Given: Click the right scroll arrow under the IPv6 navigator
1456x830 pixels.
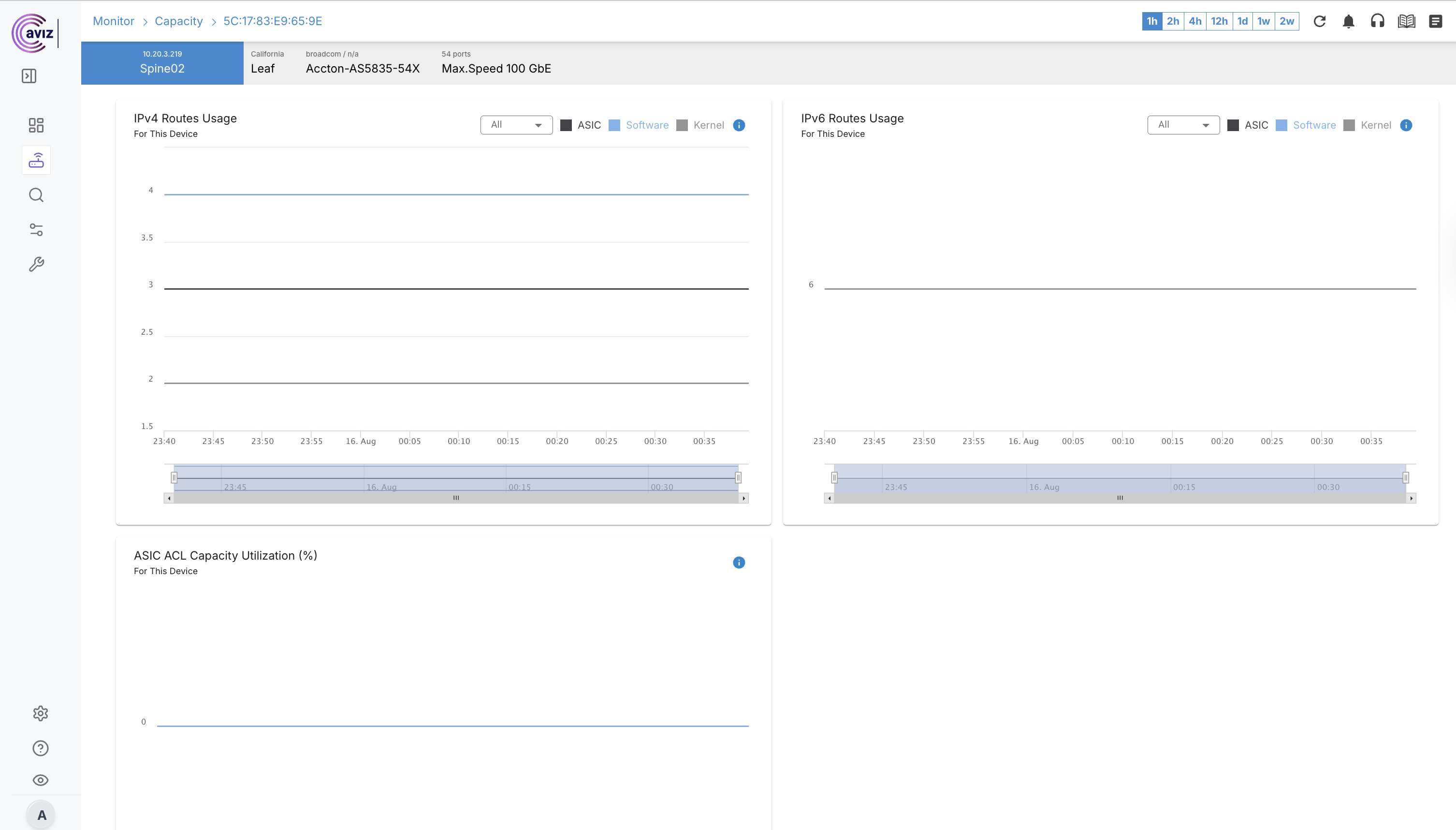Looking at the screenshot, I should 1411,498.
